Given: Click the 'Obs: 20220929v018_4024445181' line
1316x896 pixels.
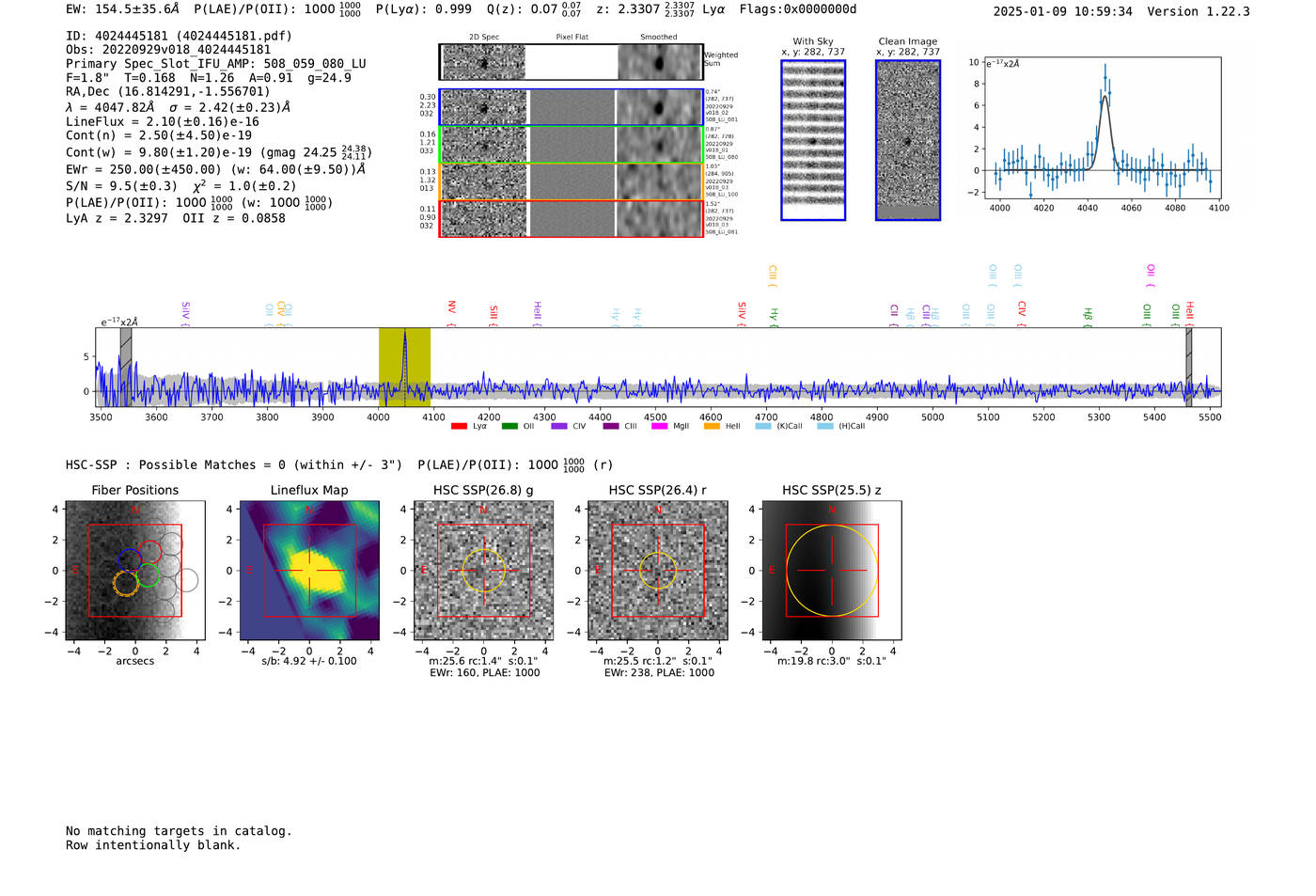Looking at the screenshot, I should [168, 50].
